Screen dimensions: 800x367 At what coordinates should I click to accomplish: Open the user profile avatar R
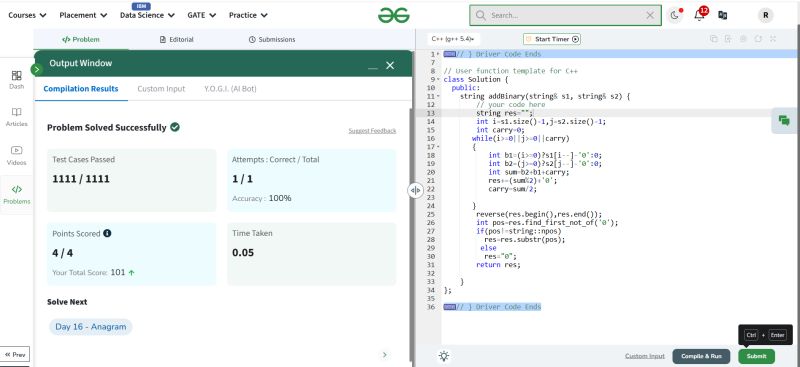coord(765,15)
